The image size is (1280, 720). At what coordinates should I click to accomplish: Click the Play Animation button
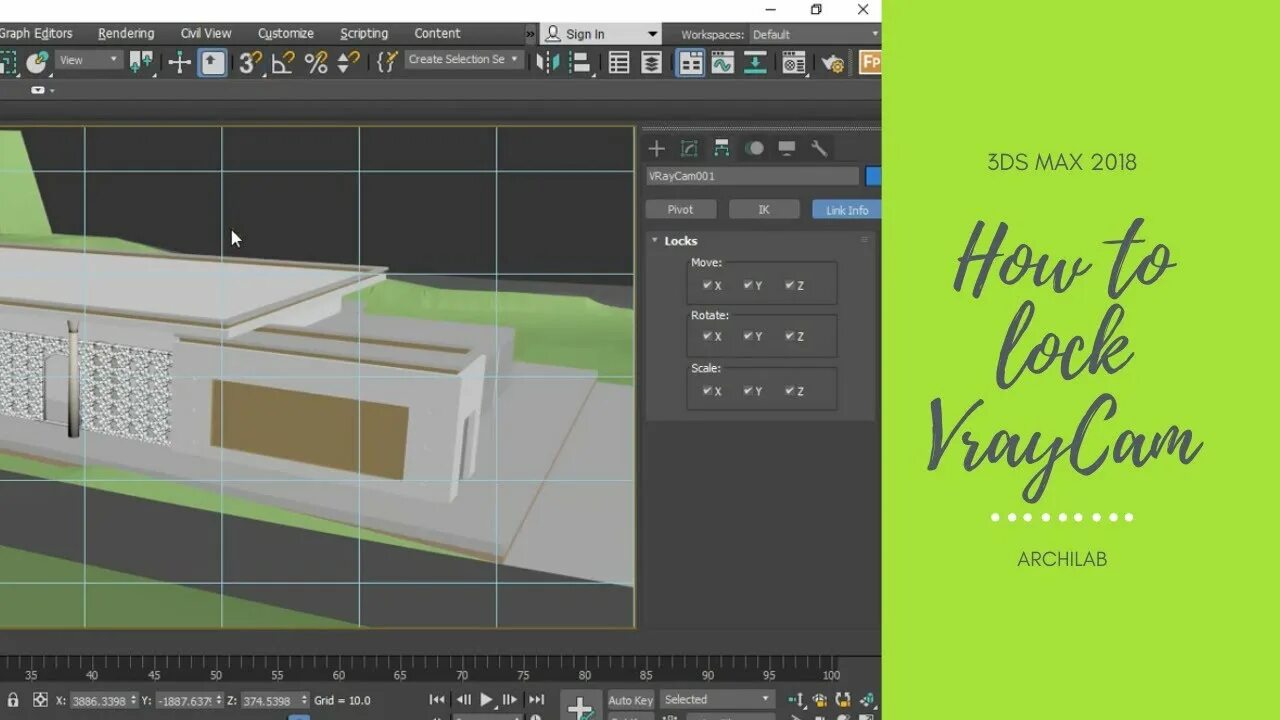487,700
